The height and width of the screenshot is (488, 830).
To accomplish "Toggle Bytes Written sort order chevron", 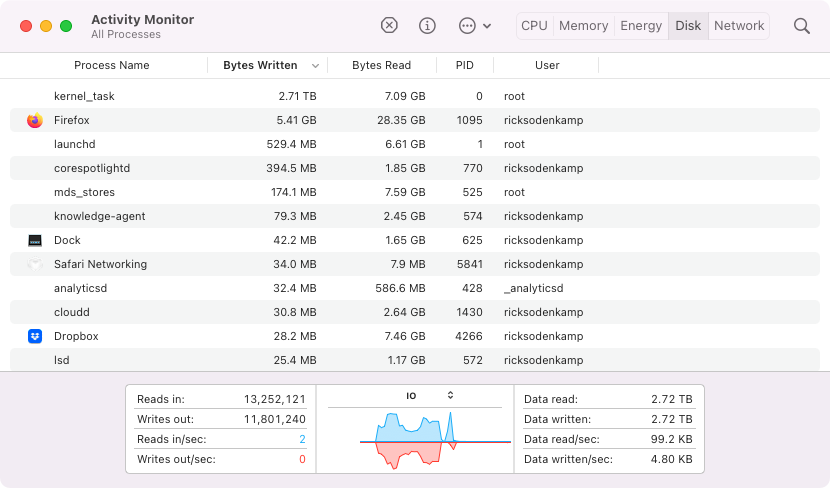I will (x=316, y=66).
